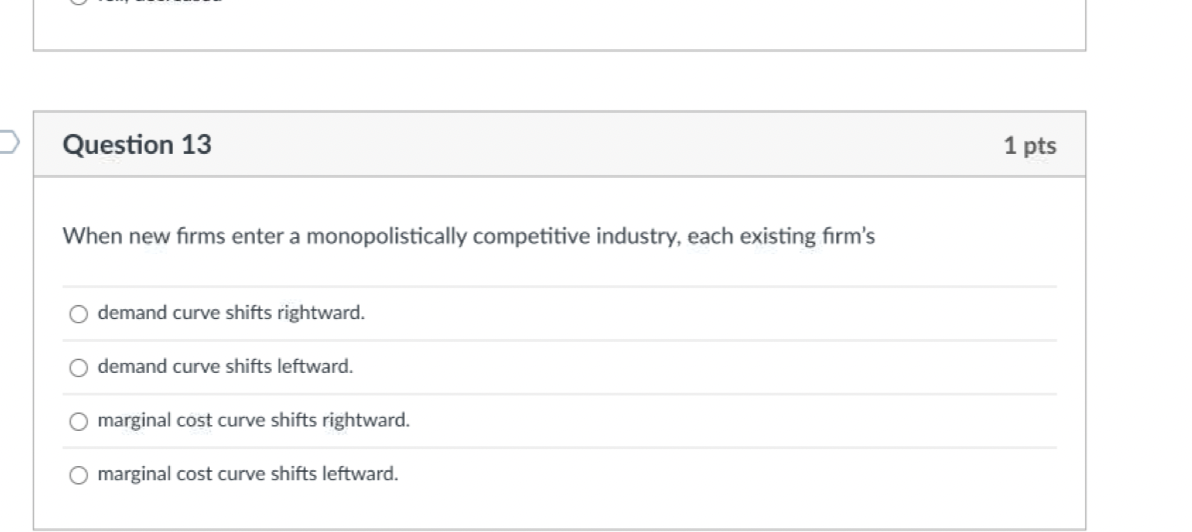Click the Question 13 heading

[x=137, y=144]
